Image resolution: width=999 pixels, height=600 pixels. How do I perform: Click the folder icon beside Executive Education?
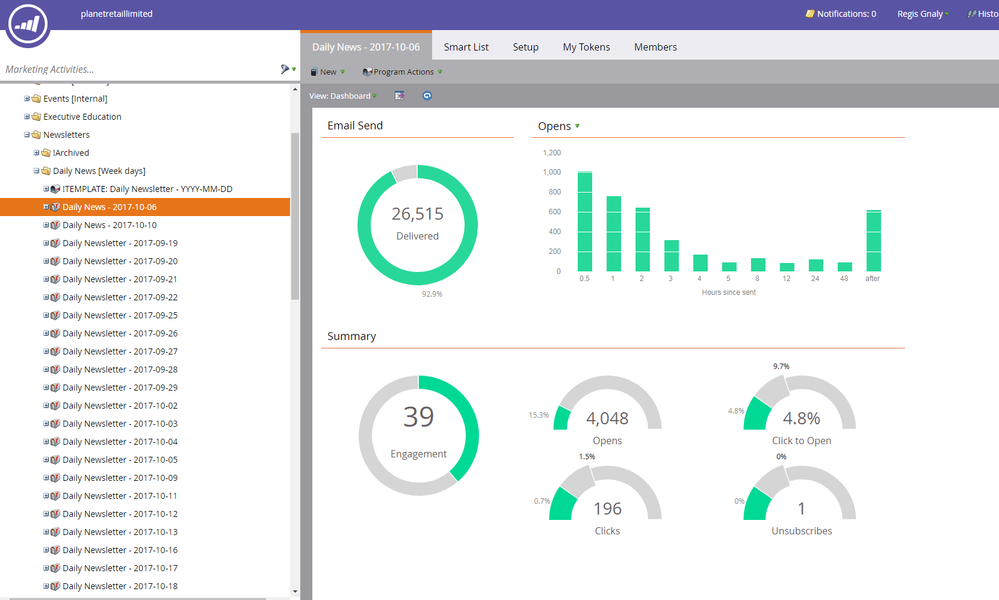click(x=36, y=117)
